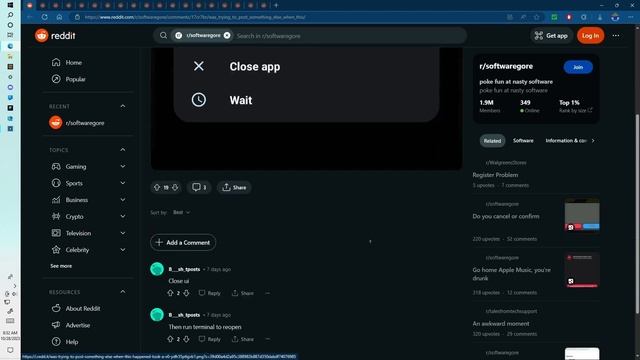
Task: Open more options on "Close ui" comment
Action: (x=267, y=293)
